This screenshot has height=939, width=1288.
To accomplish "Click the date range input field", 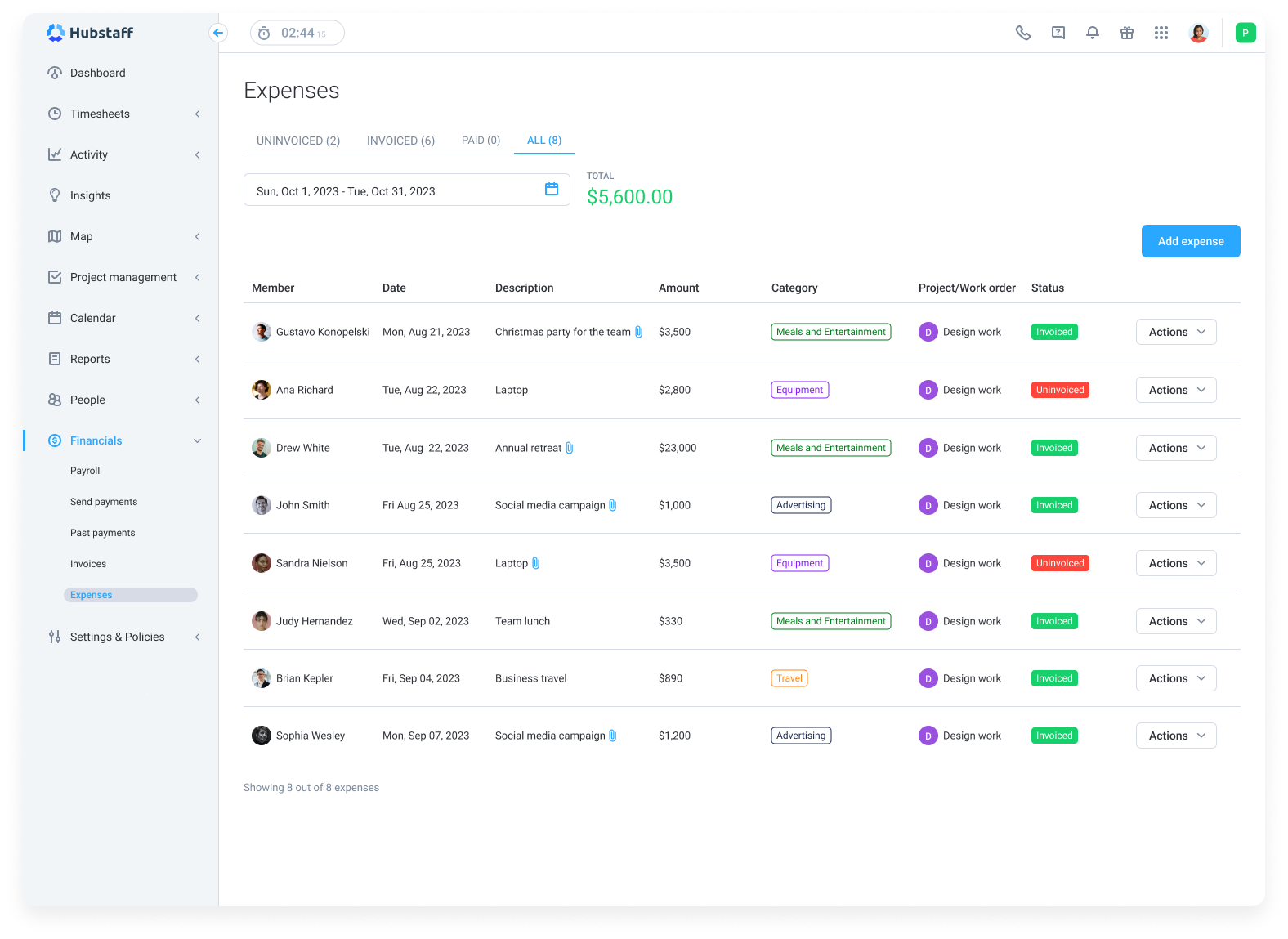I will (x=392, y=190).
